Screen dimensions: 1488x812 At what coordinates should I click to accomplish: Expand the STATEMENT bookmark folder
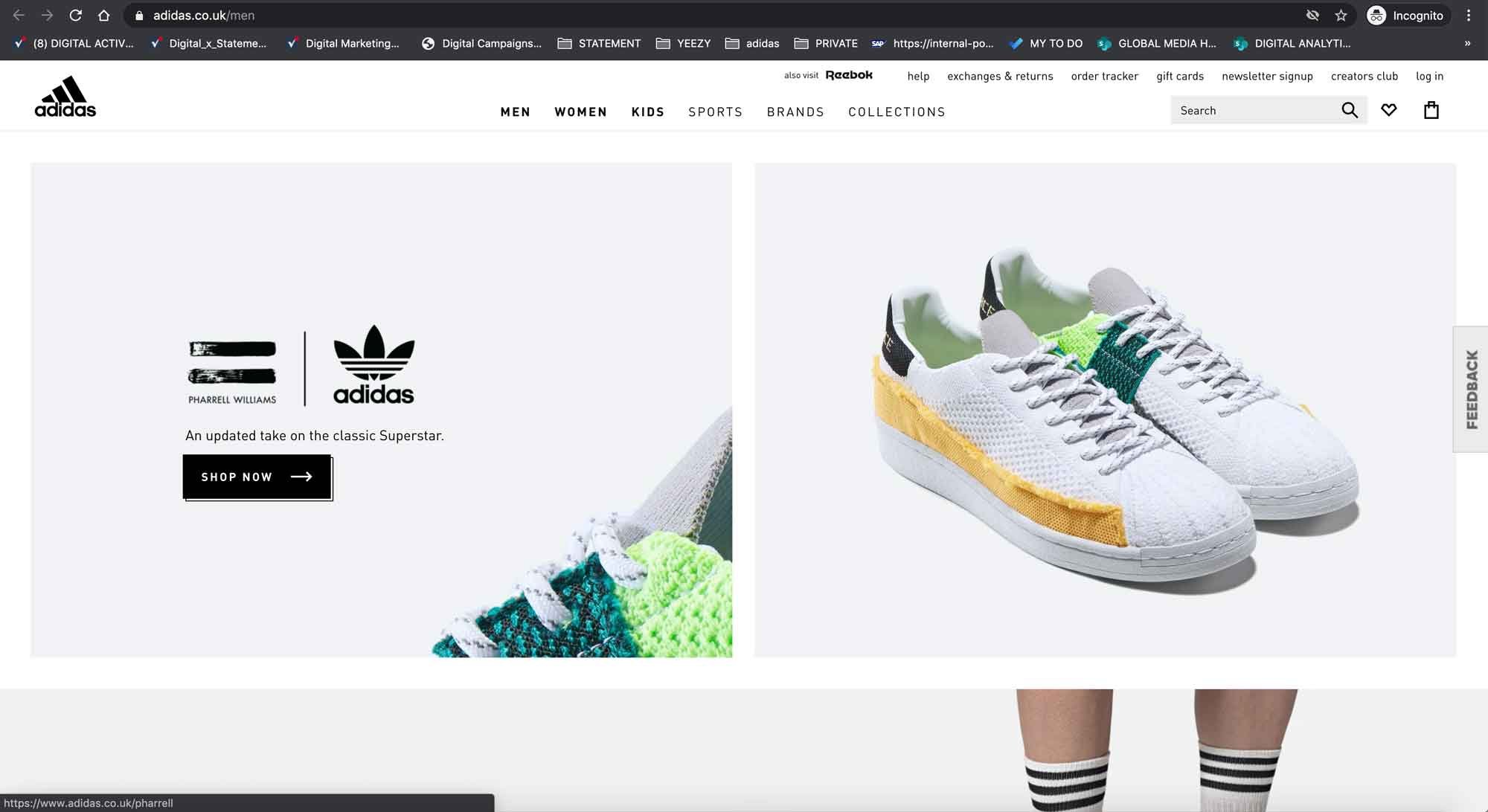pos(599,43)
